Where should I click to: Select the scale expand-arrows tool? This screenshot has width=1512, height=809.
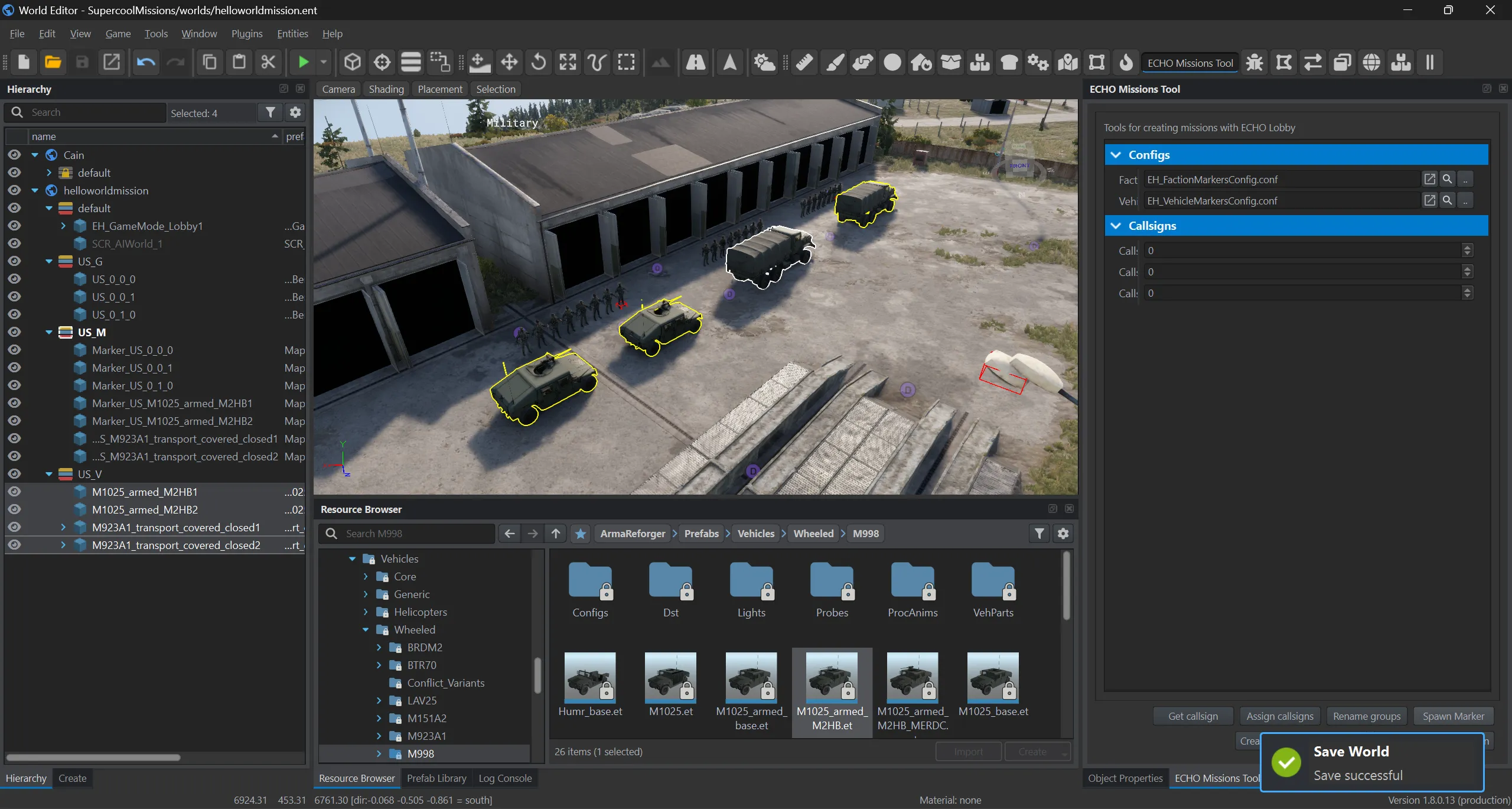point(568,62)
